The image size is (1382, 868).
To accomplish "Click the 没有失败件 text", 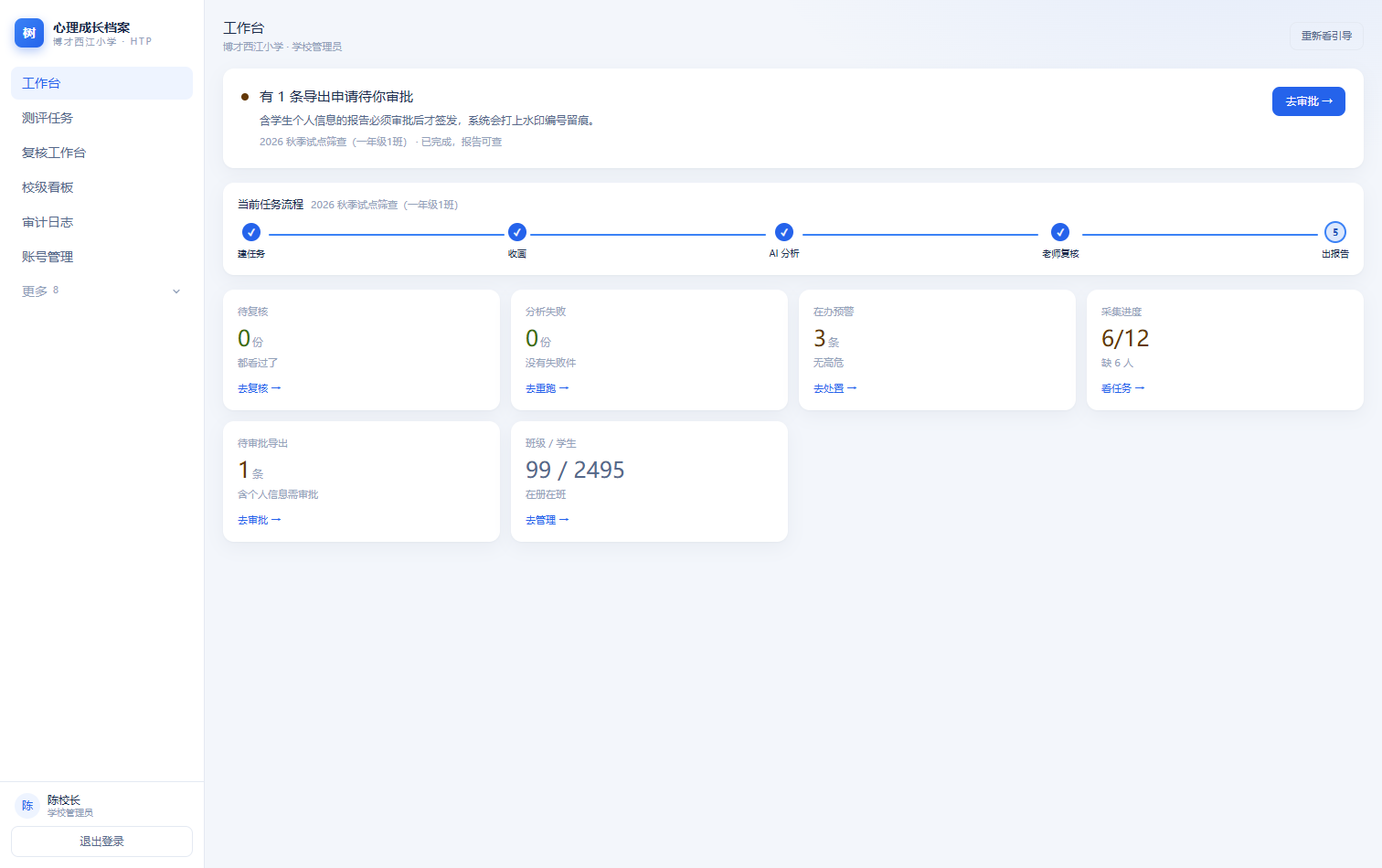I will pos(551,363).
